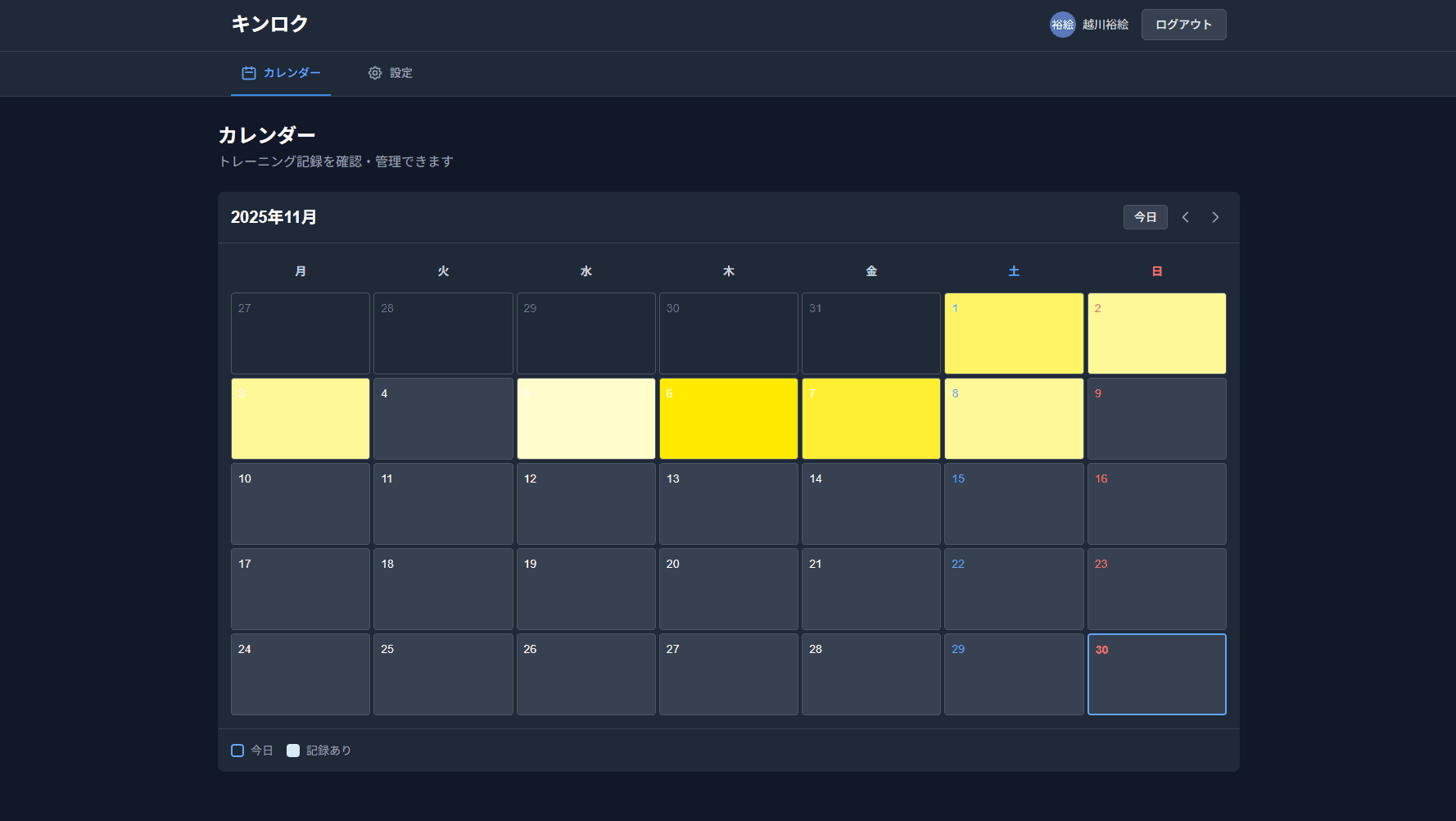1456x821 pixels.
Task: Select November 13 day cell
Action: click(x=728, y=504)
